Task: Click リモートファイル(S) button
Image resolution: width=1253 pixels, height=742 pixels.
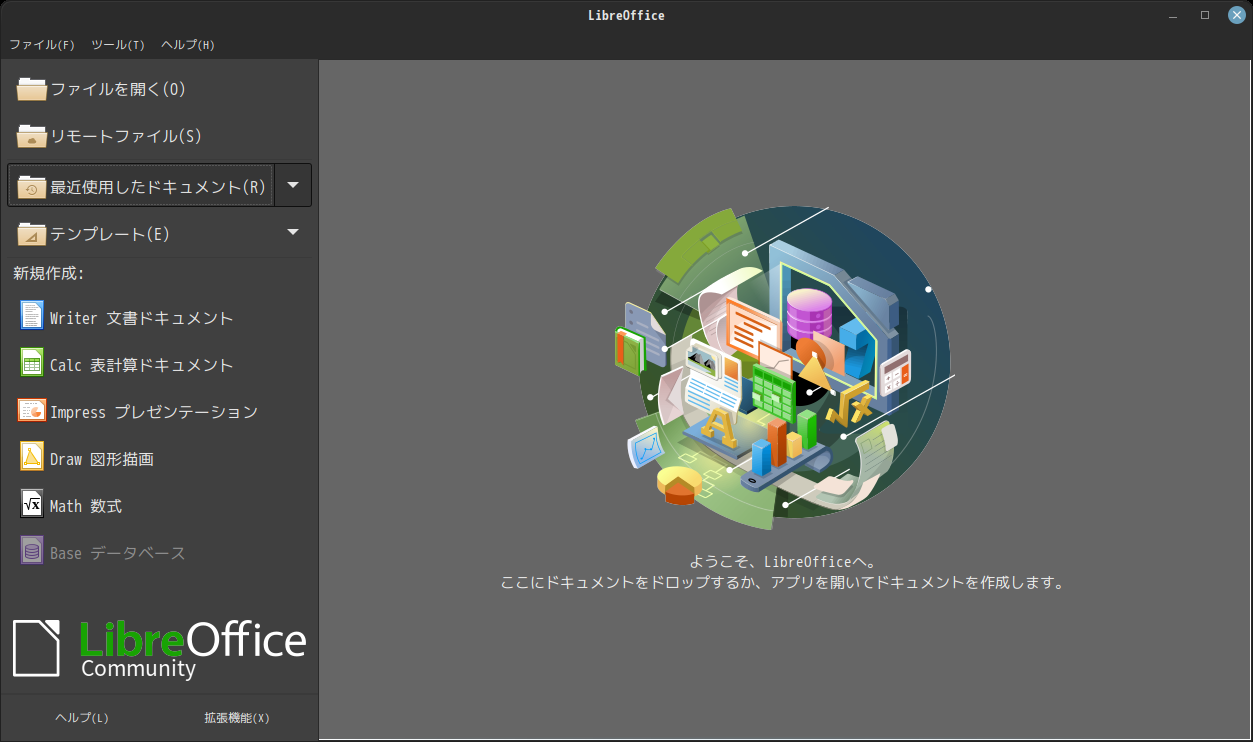Action: 160,136
